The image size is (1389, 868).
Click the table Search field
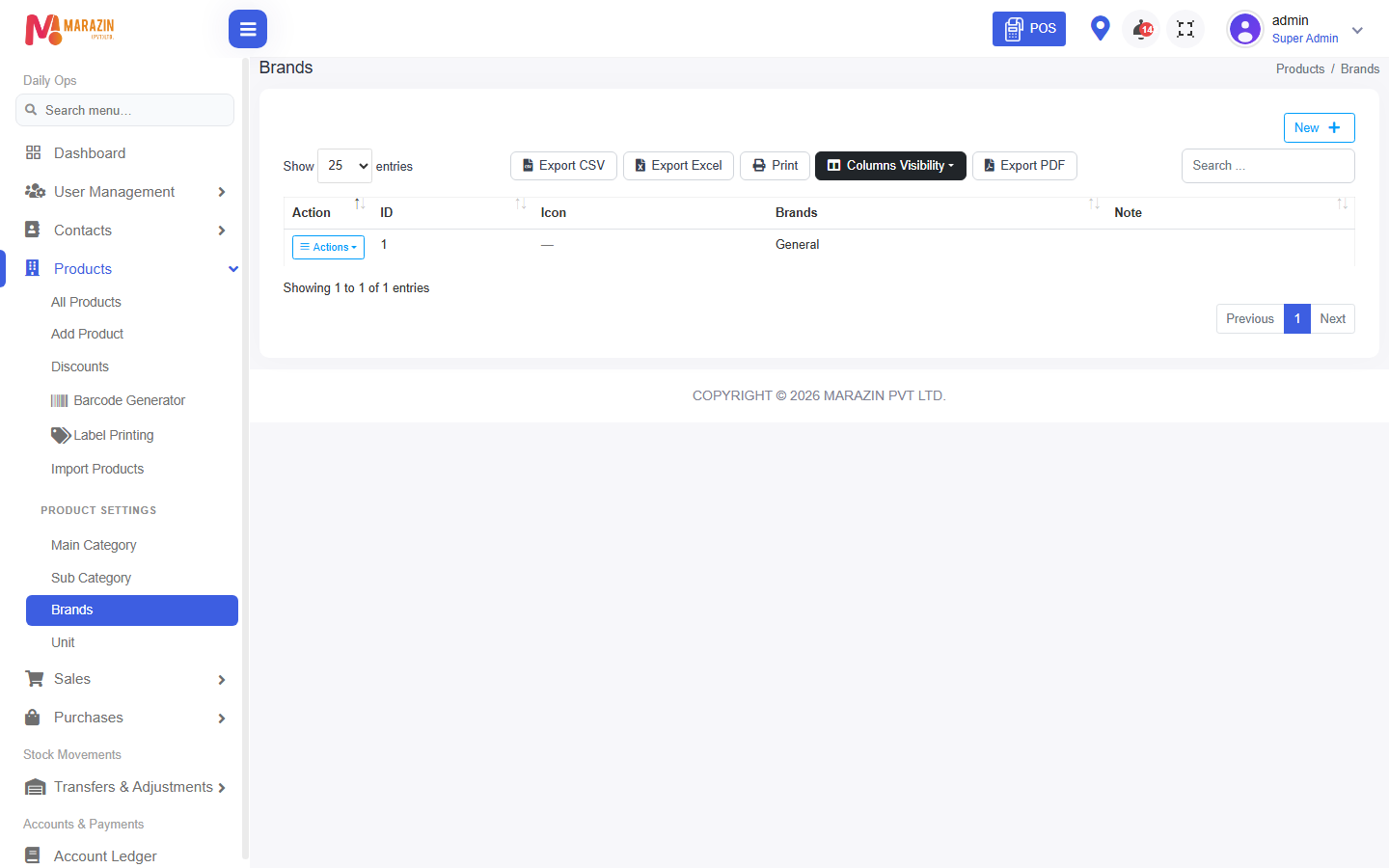[x=1267, y=166]
